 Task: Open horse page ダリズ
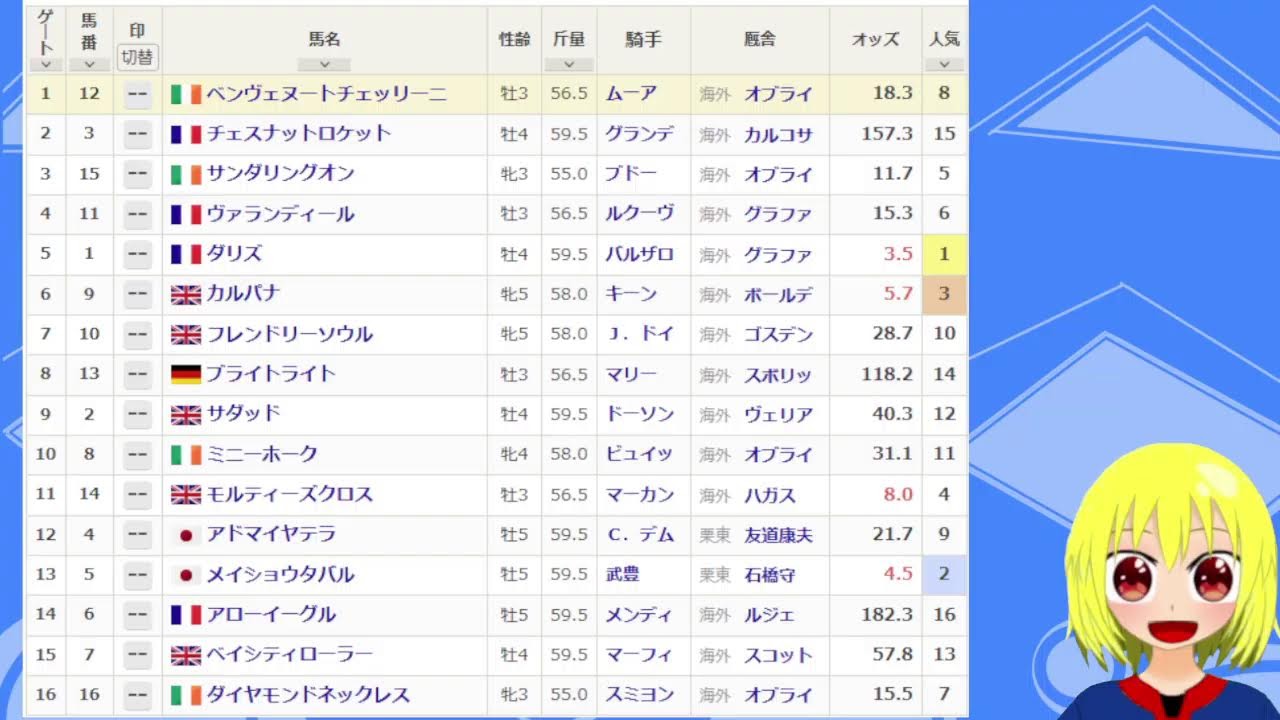[x=234, y=254]
